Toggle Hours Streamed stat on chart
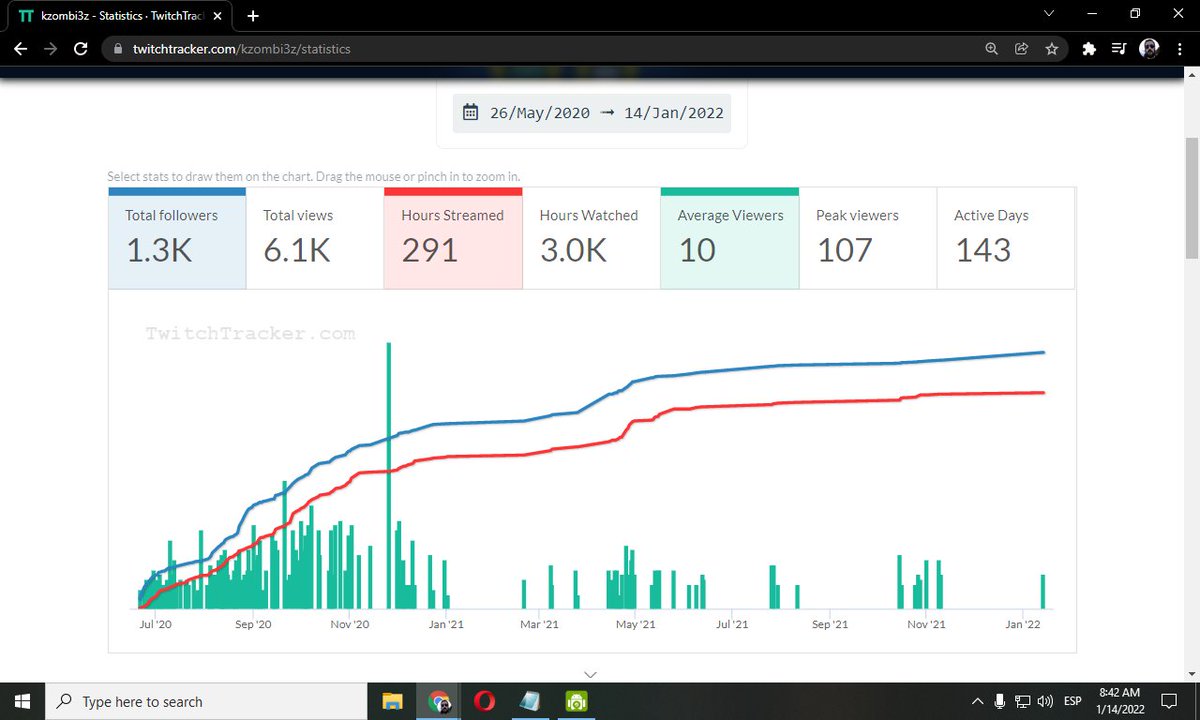 point(453,238)
